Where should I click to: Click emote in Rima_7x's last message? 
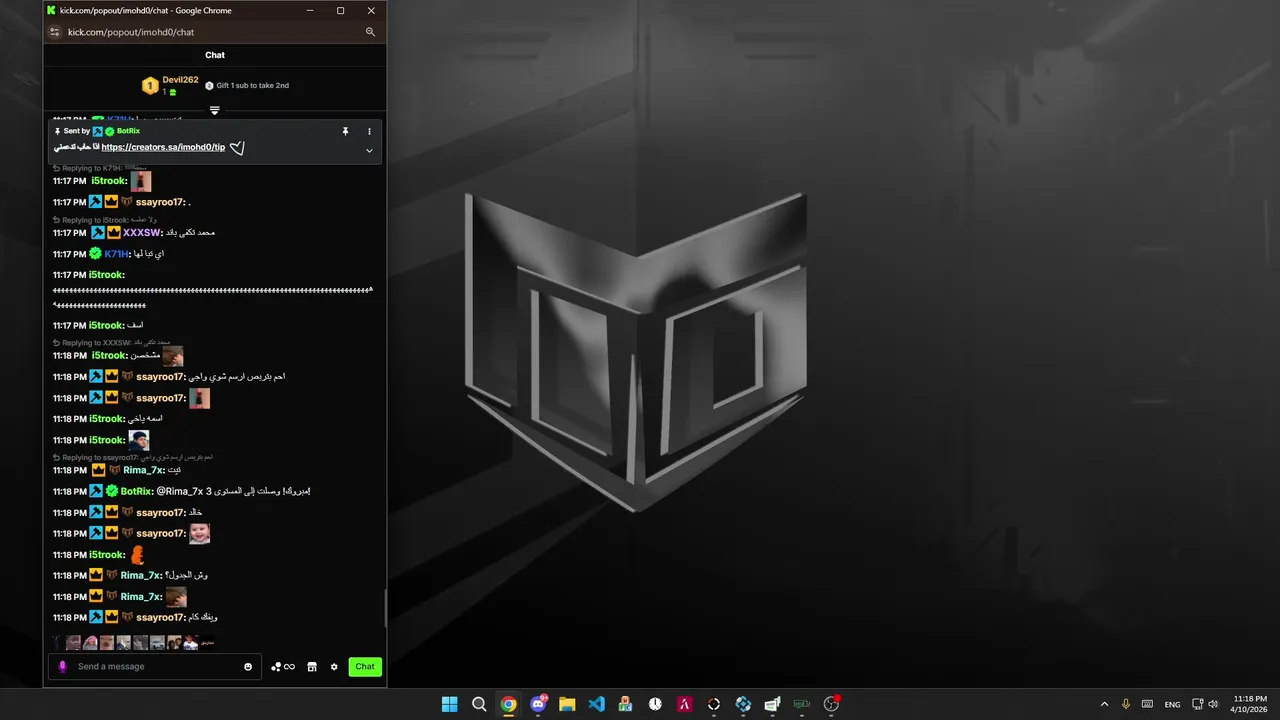[x=176, y=597]
